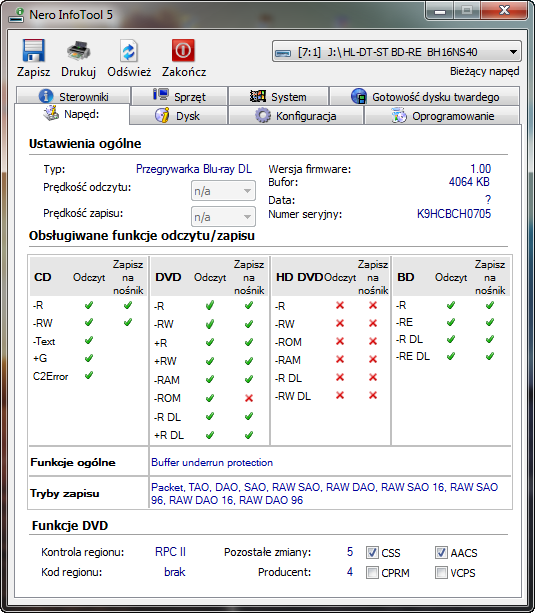Toggle the AACS checkbox
Screen dimensions: 535x613
click(x=441, y=552)
